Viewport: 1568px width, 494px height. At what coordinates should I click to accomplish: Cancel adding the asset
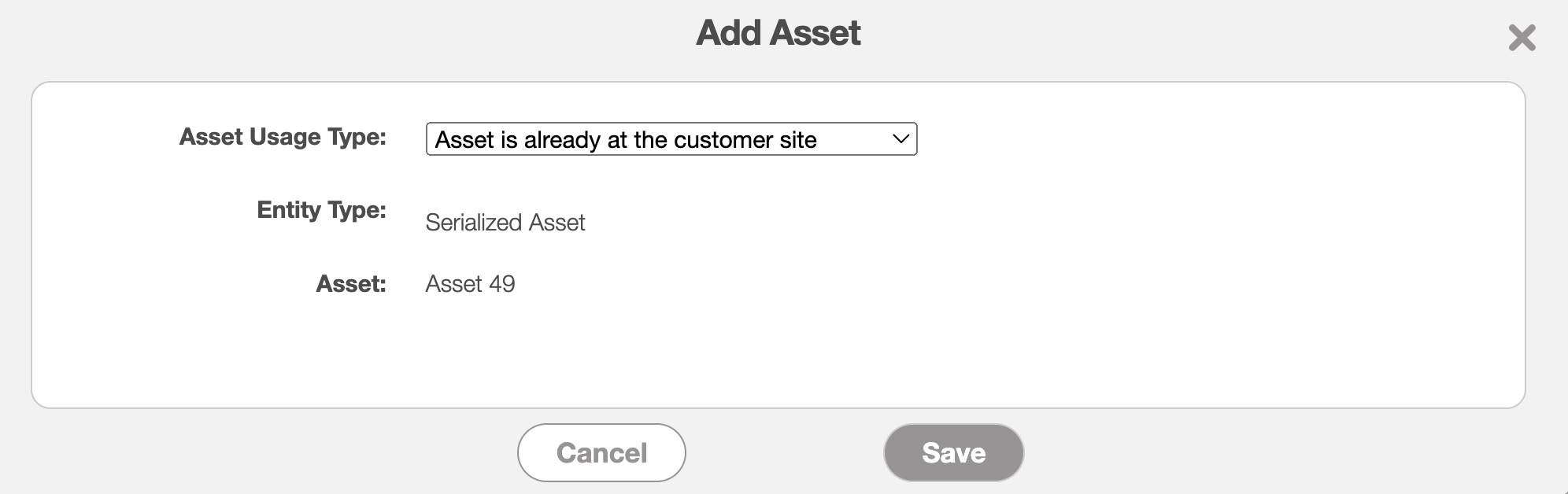pyautogui.click(x=601, y=453)
